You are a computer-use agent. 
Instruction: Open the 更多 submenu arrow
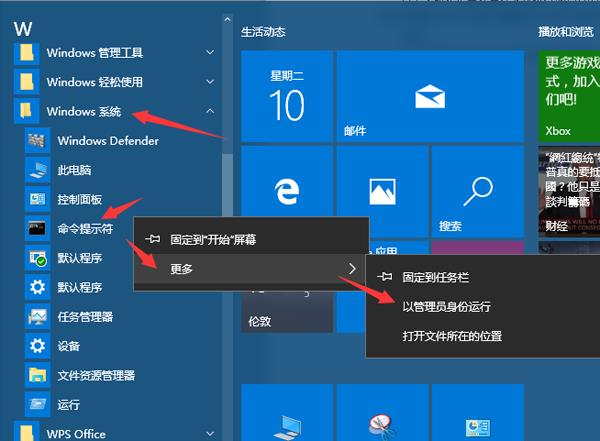tap(352, 269)
